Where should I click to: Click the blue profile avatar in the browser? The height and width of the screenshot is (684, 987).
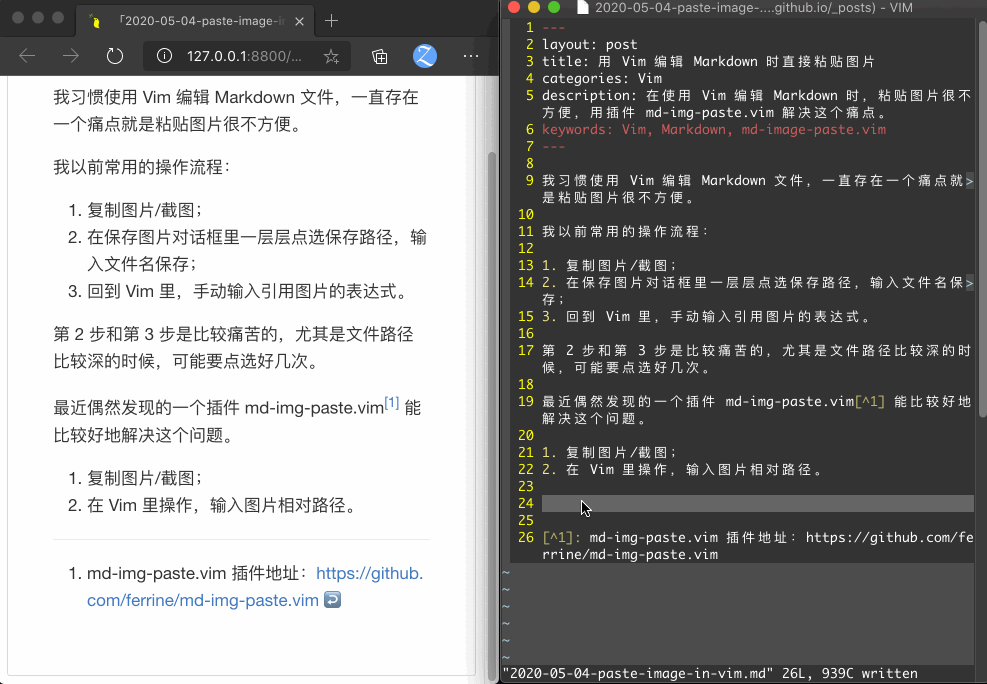click(425, 56)
